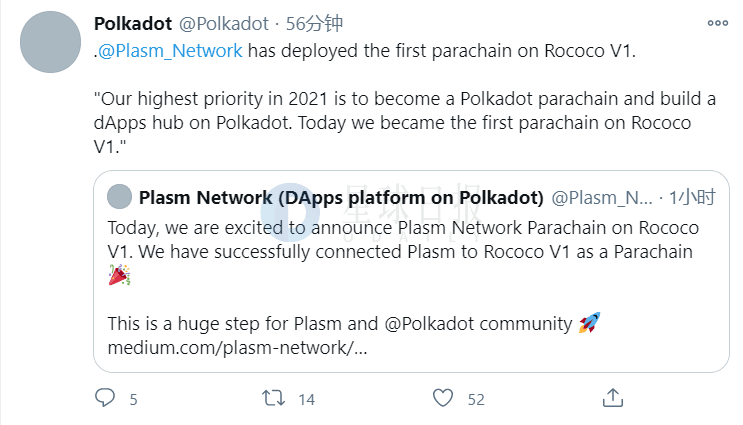This screenshot has width=743, height=425.
Task: Click the reply speech bubble icon
Action: pos(105,398)
